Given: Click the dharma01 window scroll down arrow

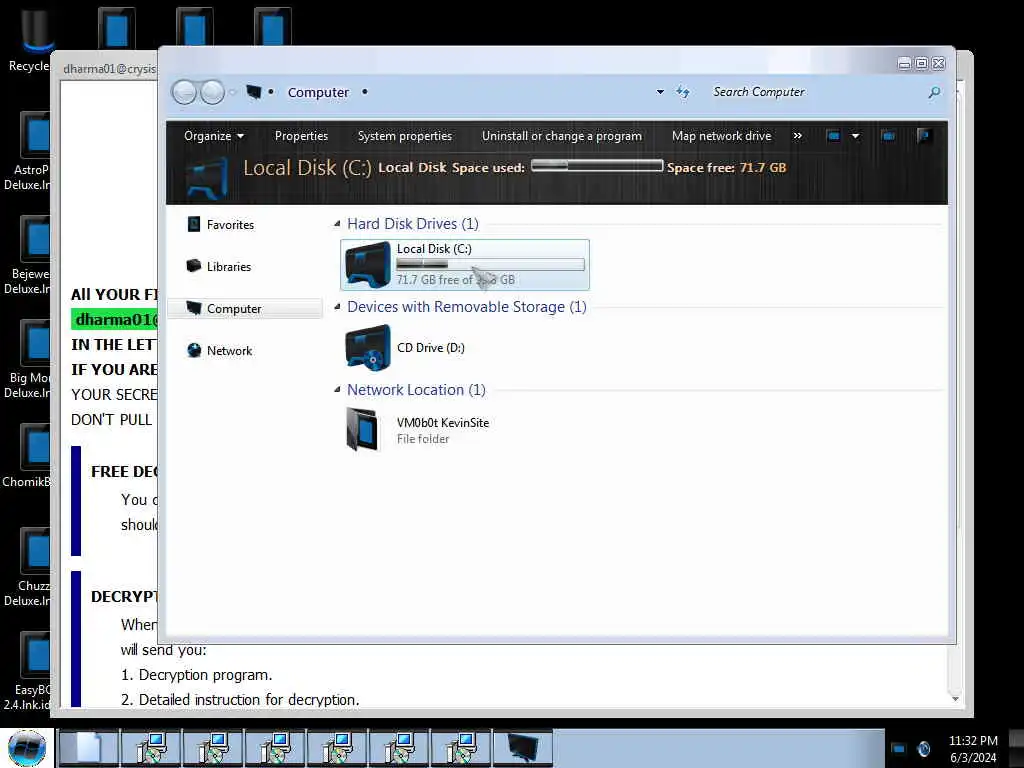Looking at the screenshot, I should 955,699.
